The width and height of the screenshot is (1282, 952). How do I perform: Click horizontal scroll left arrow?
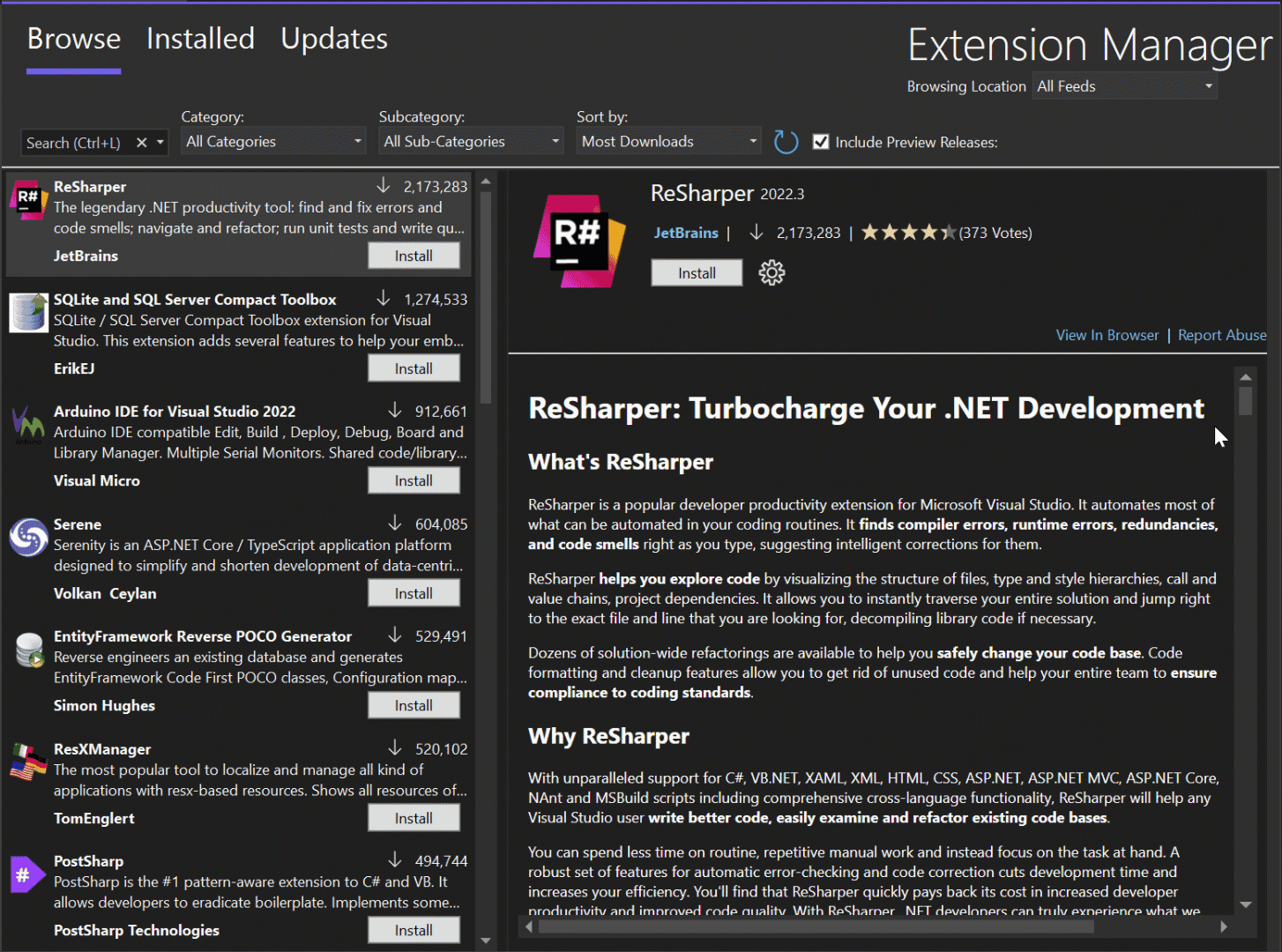pos(529,926)
